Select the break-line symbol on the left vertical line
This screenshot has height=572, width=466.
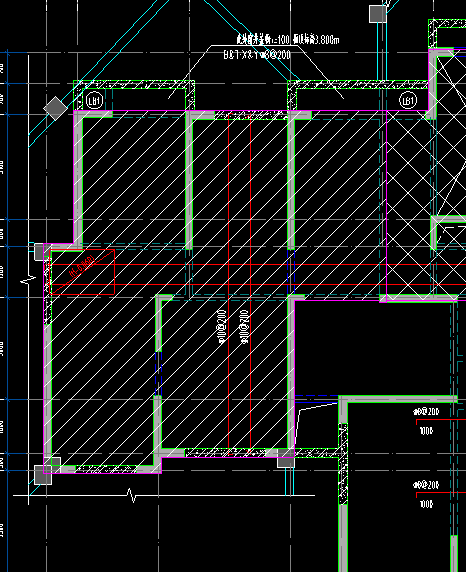point(28,281)
